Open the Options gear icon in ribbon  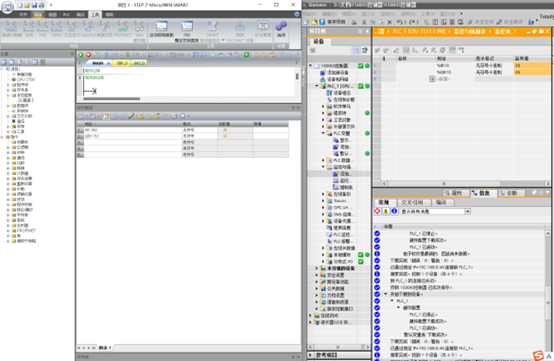point(281,28)
